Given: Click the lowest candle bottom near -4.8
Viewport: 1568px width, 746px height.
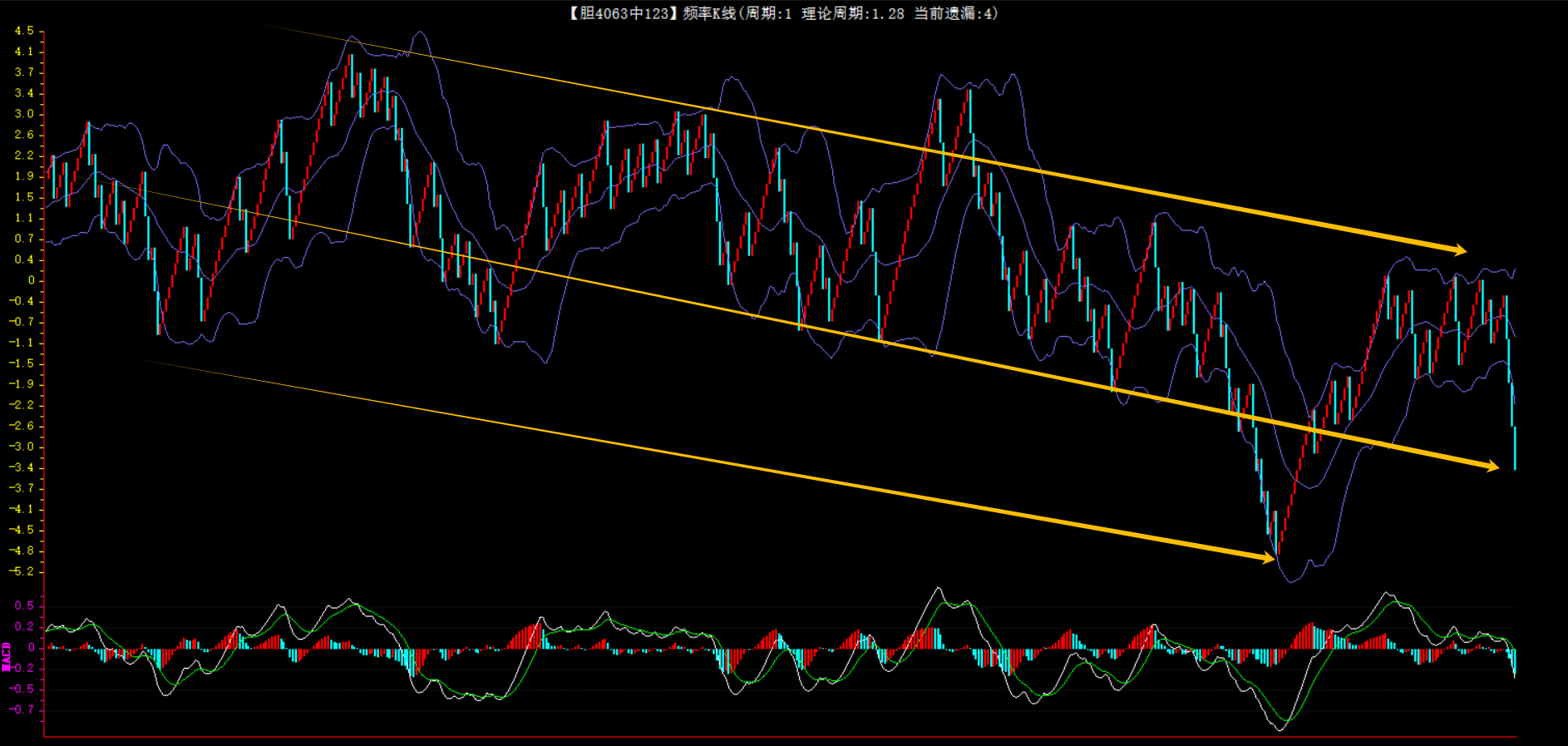Looking at the screenshot, I should tap(1276, 552).
